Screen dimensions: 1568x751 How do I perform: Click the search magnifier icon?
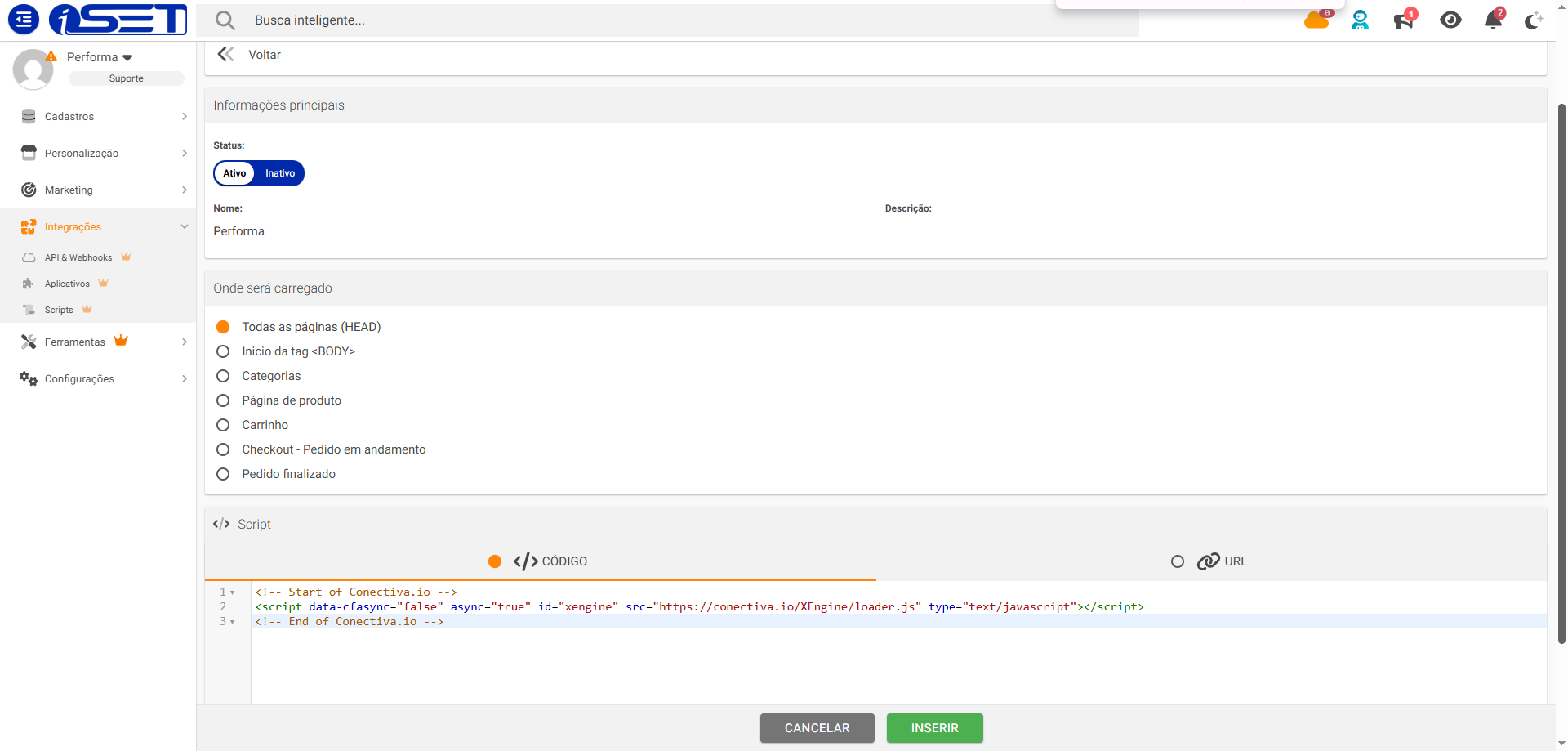tap(225, 20)
